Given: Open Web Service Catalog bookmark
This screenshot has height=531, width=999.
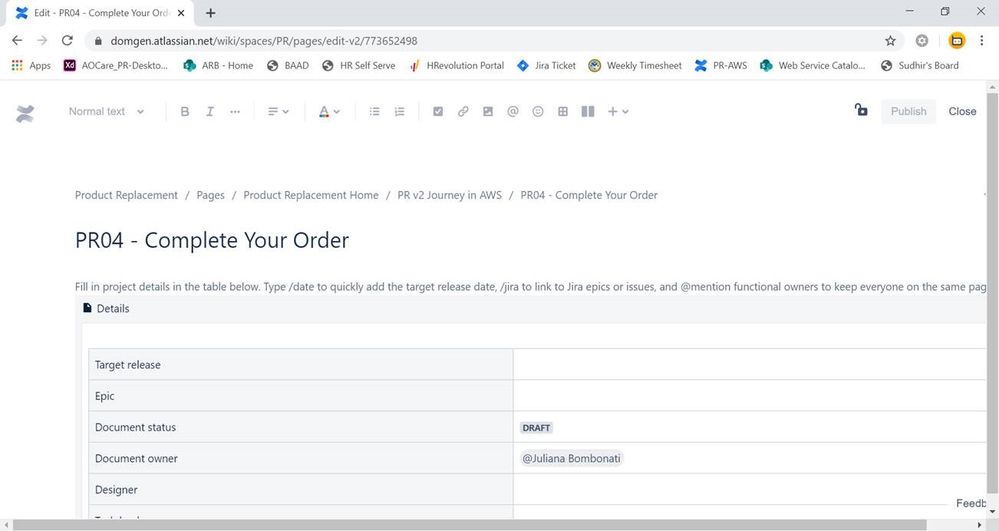Looking at the screenshot, I should tap(812, 65).
